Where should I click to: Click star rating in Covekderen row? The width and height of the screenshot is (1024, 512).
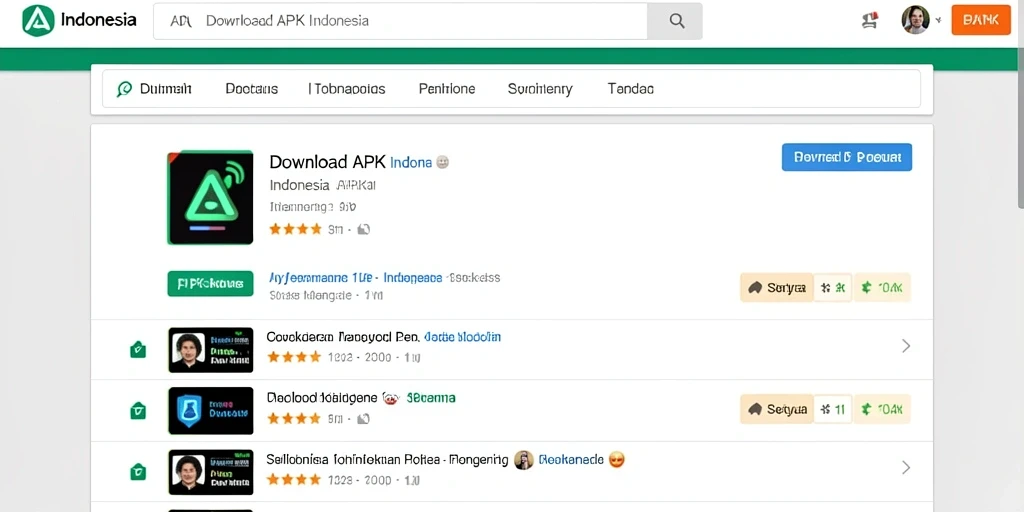coord(294,357)
